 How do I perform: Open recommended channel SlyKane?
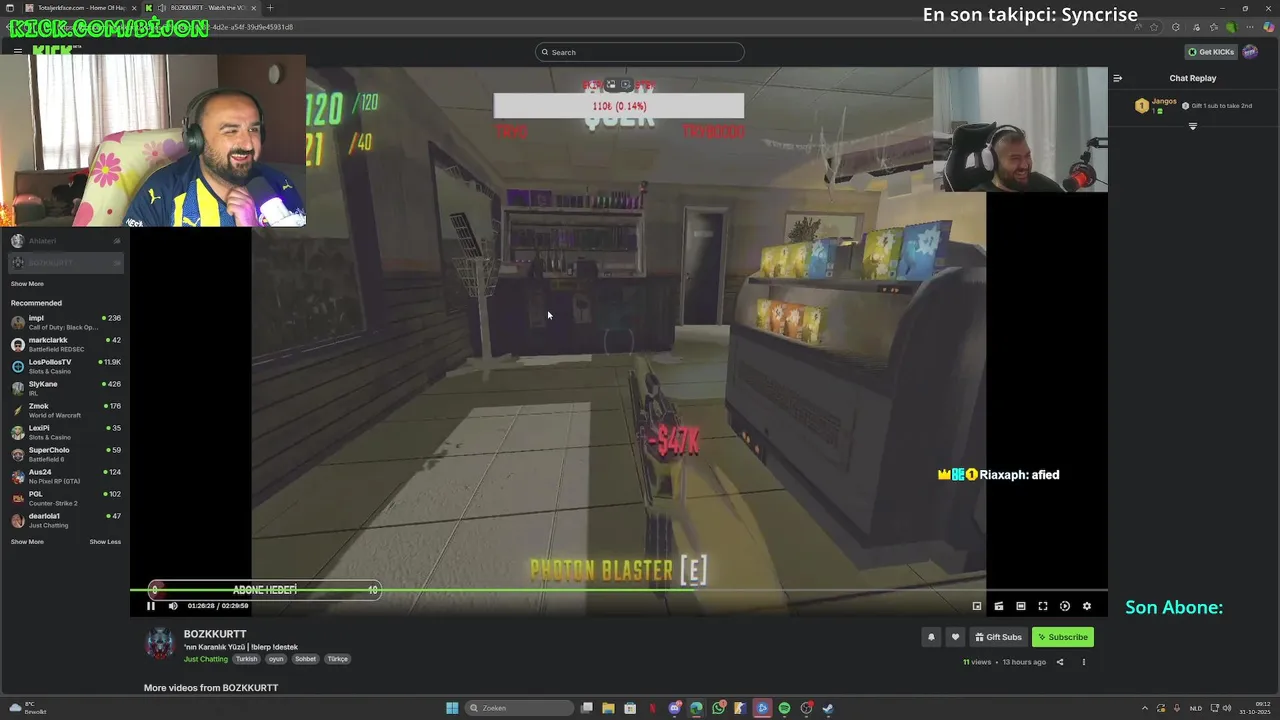pyautogui.click(x=65, y=388)
